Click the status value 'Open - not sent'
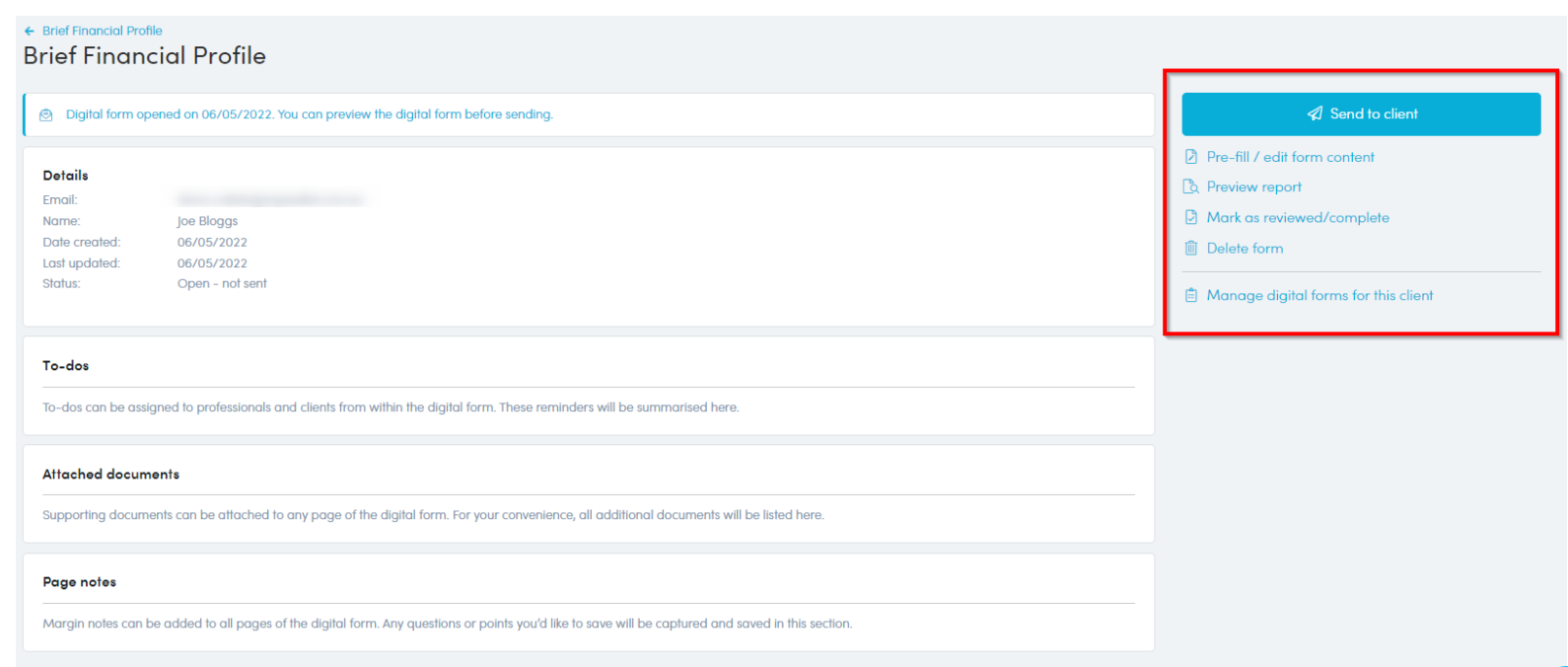Screen dimensions: 1568x667 [x=222, y=283]
